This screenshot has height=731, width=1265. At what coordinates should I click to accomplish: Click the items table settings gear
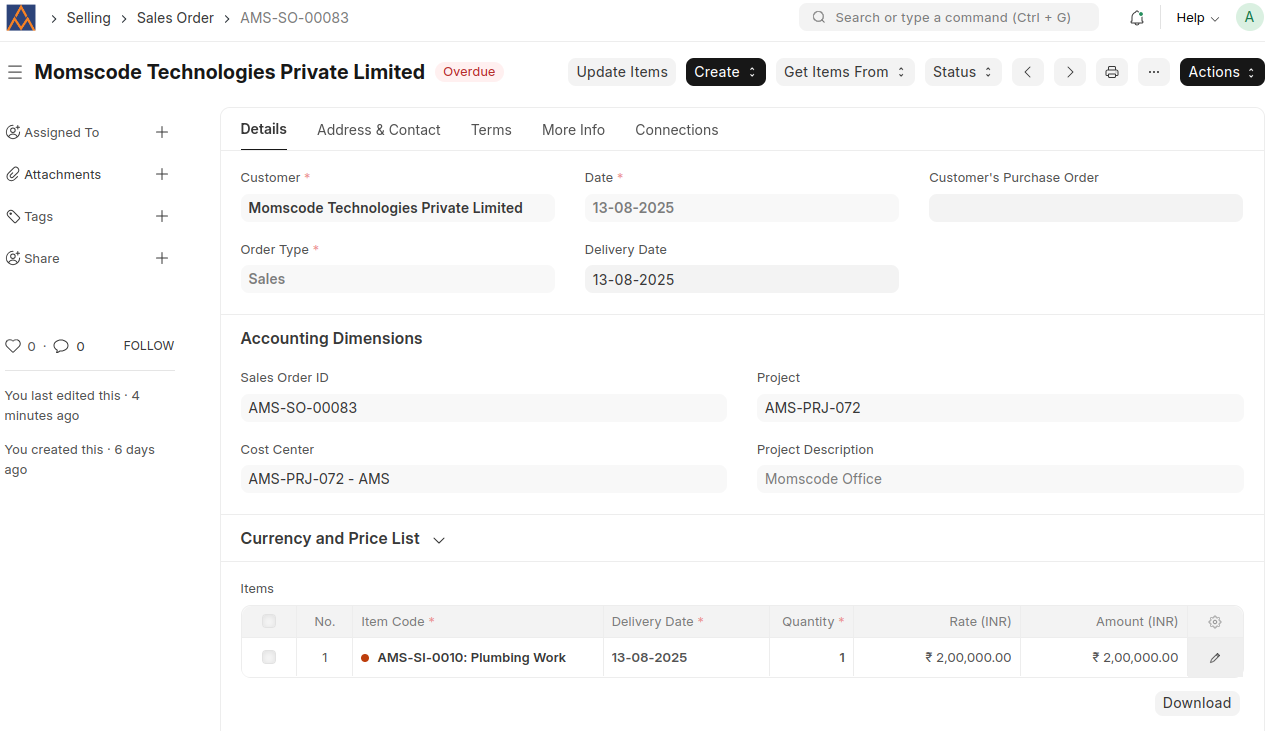coord(1214,622)
